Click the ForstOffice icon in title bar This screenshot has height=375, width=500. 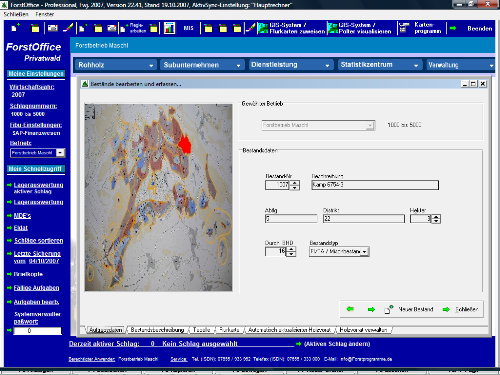(x=4, y=5)
